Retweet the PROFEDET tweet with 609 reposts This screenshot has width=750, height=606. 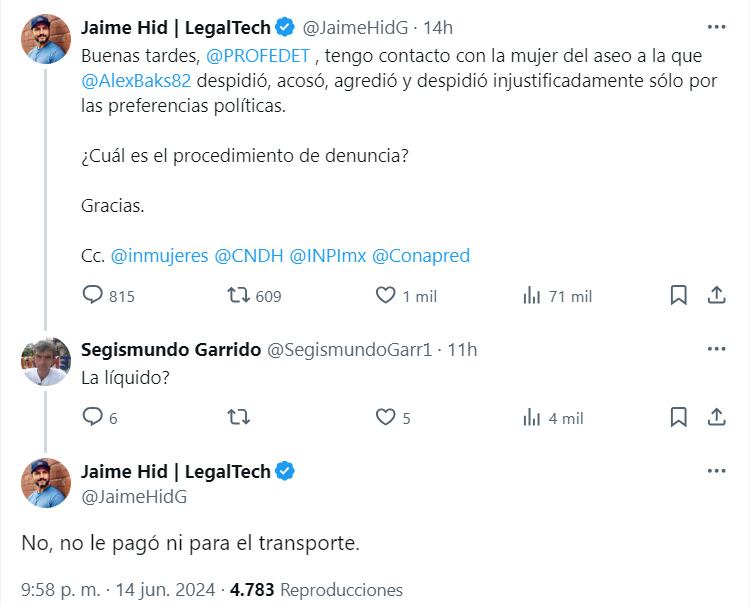pos(238,296)
